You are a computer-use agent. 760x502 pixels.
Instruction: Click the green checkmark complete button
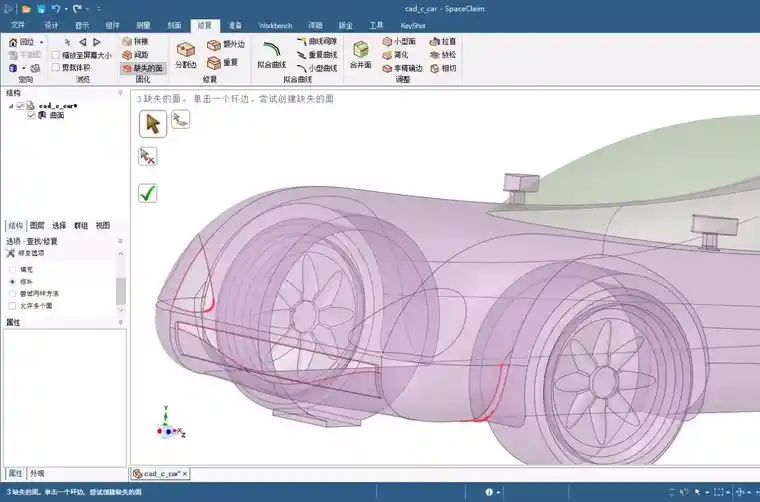tap(147, 193)
